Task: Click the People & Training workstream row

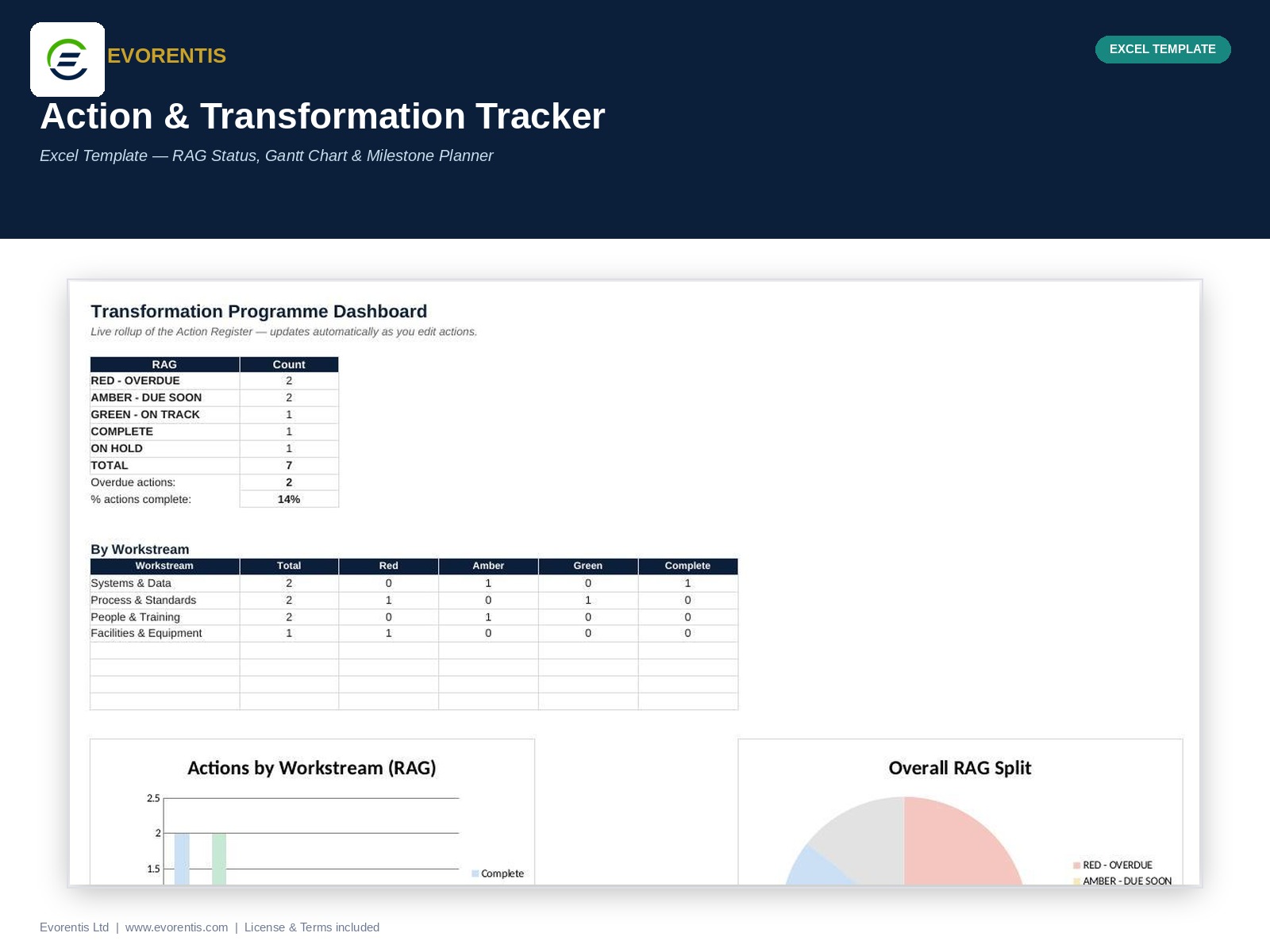Action: tap(414, 616)
